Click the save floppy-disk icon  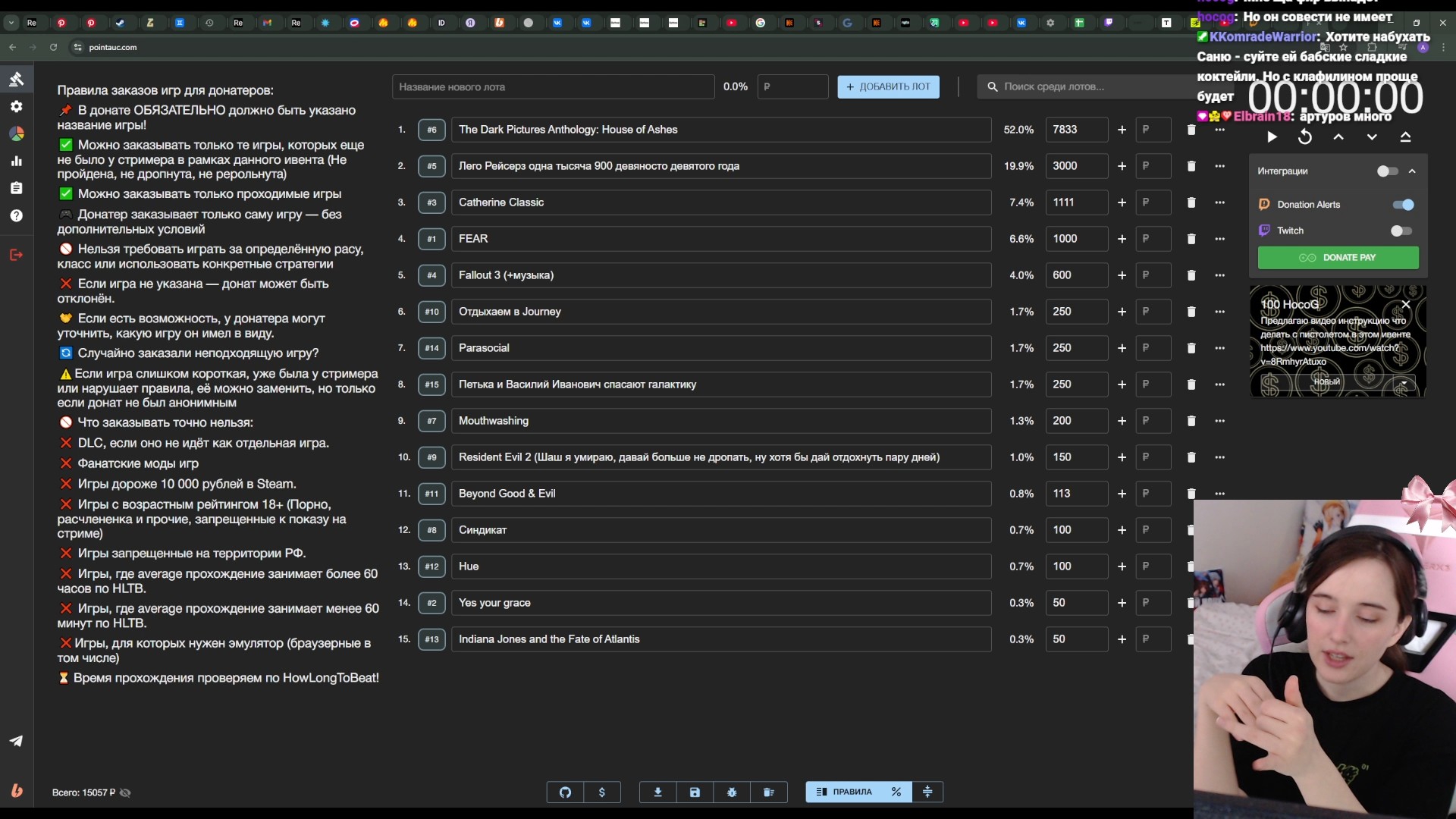[695, 792]
